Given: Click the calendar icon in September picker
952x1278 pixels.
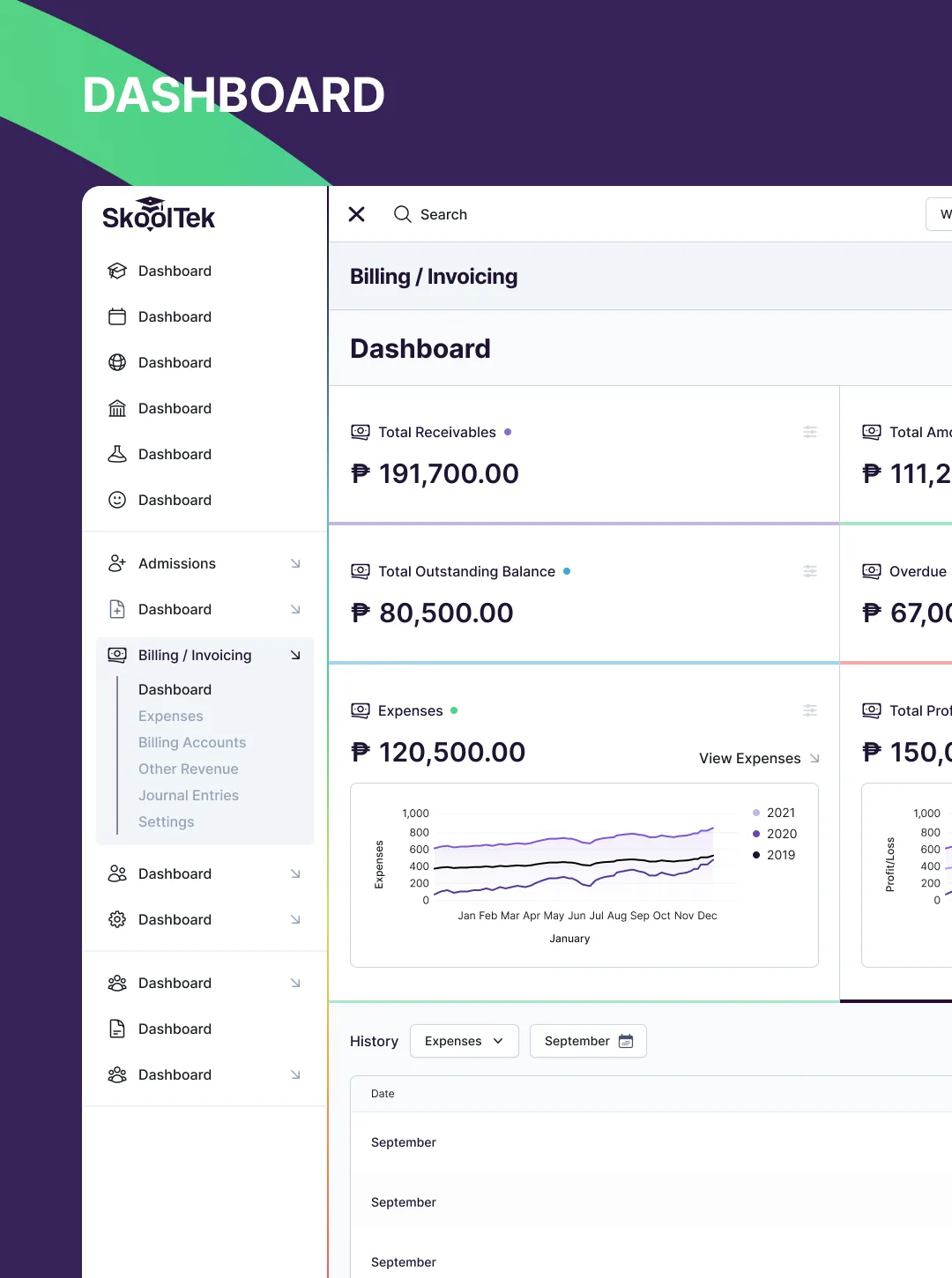Looking at the screenshot, I should 626,1041.
